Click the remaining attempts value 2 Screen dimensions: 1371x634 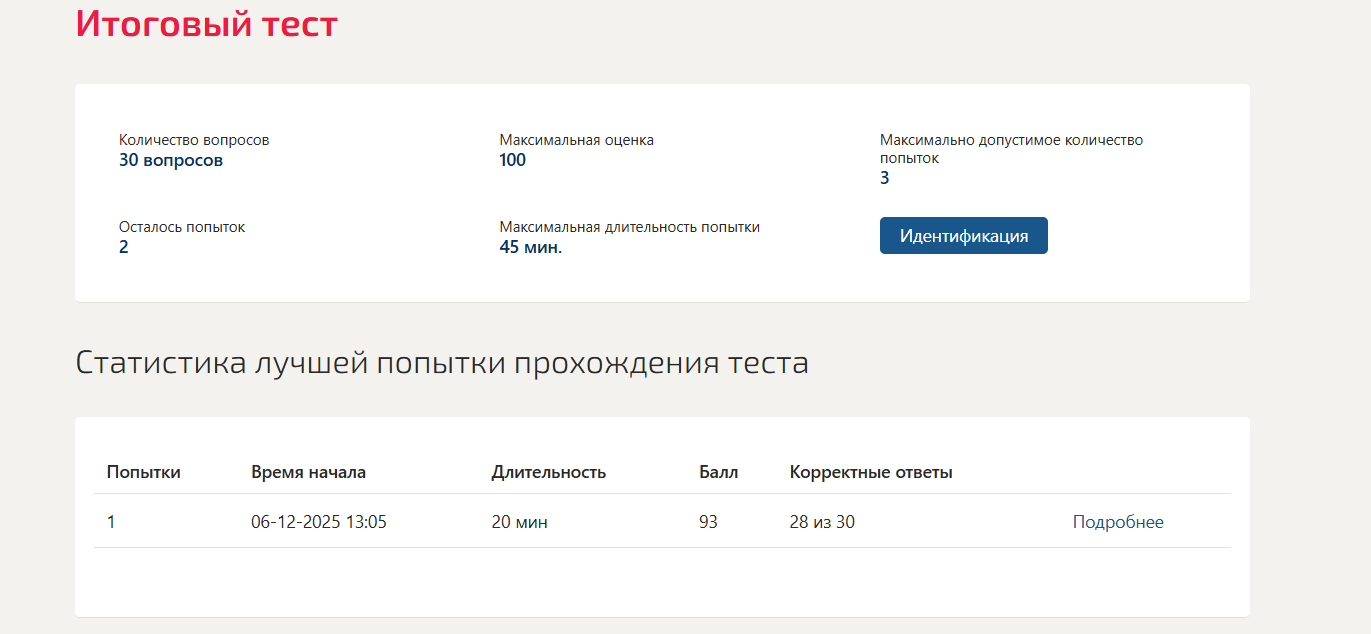[x=124, y=247]
